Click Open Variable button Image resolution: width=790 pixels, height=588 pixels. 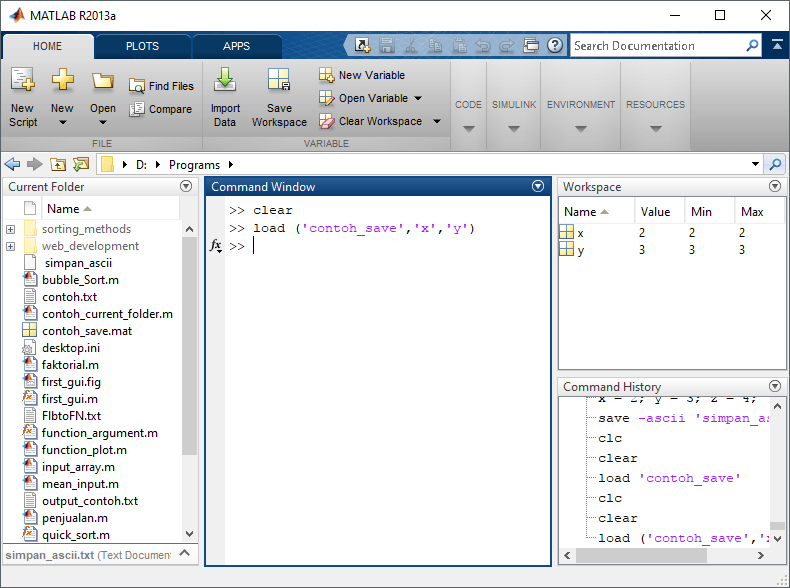[x=364, y=98]
